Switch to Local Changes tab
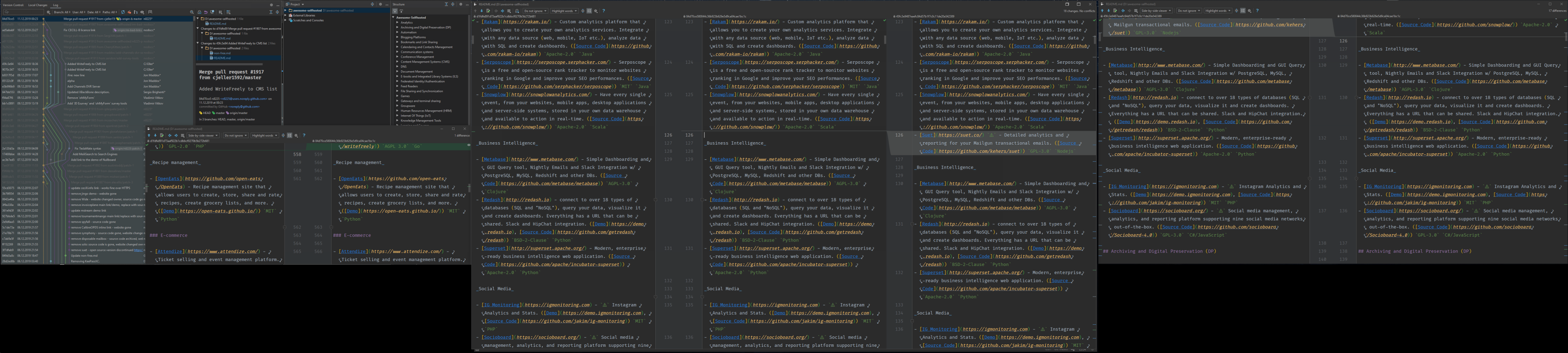Viewport: 1568px width, 353px height. click(38, 5)
